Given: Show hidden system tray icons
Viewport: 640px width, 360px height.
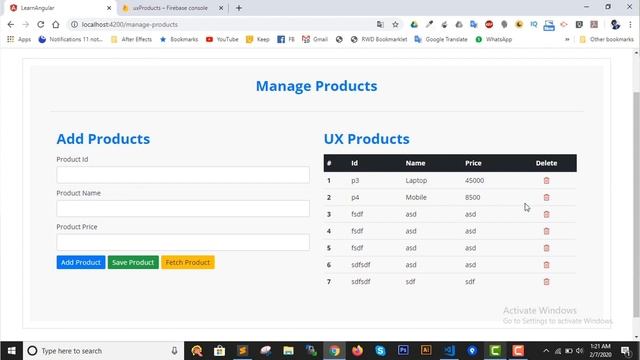Looking at the screenshot, I should click(546, 351).
